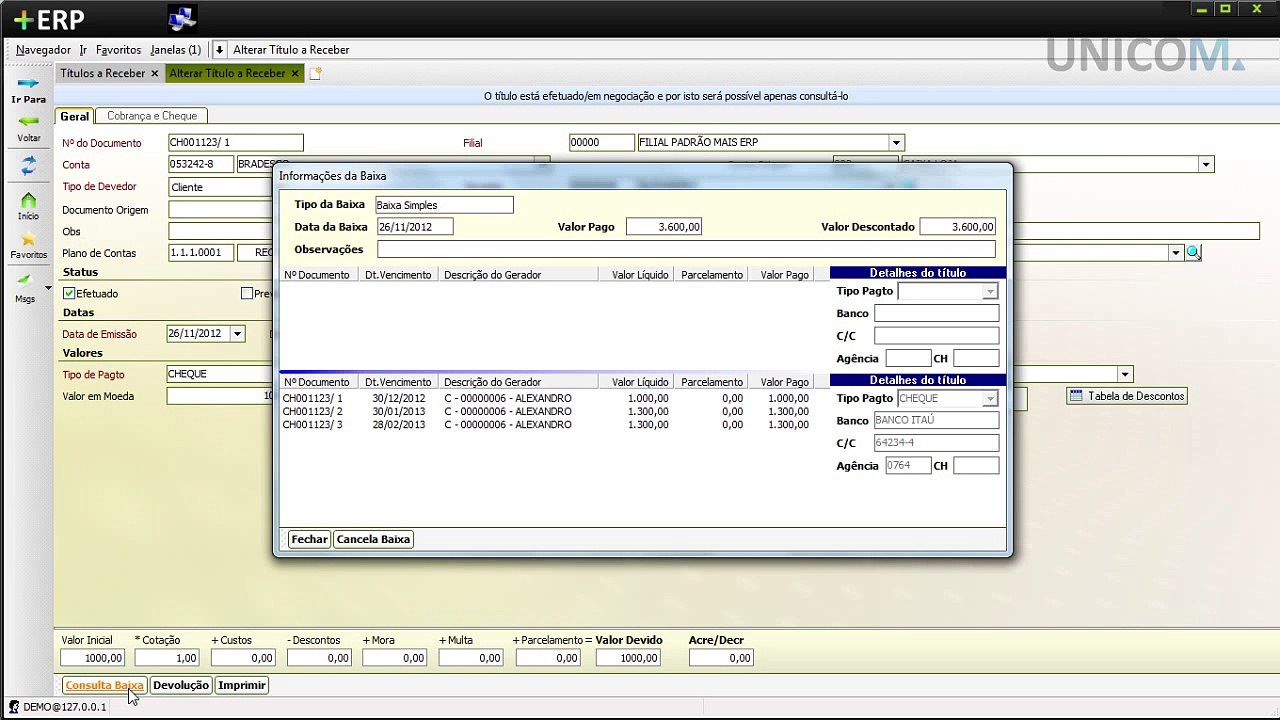1280x720 pixels.
Task: Close the Alterar Título a Receber tab
Action: (295, 74)
